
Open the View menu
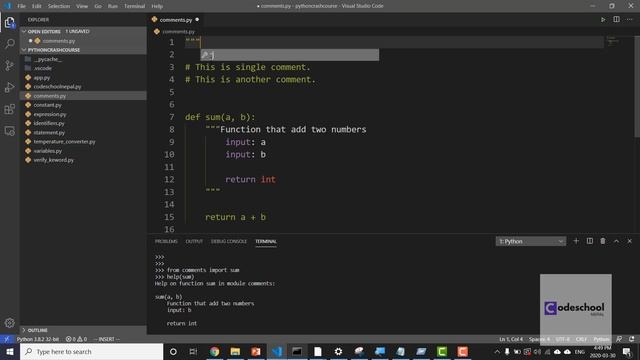pyautogui.click(x=82, y=6)
